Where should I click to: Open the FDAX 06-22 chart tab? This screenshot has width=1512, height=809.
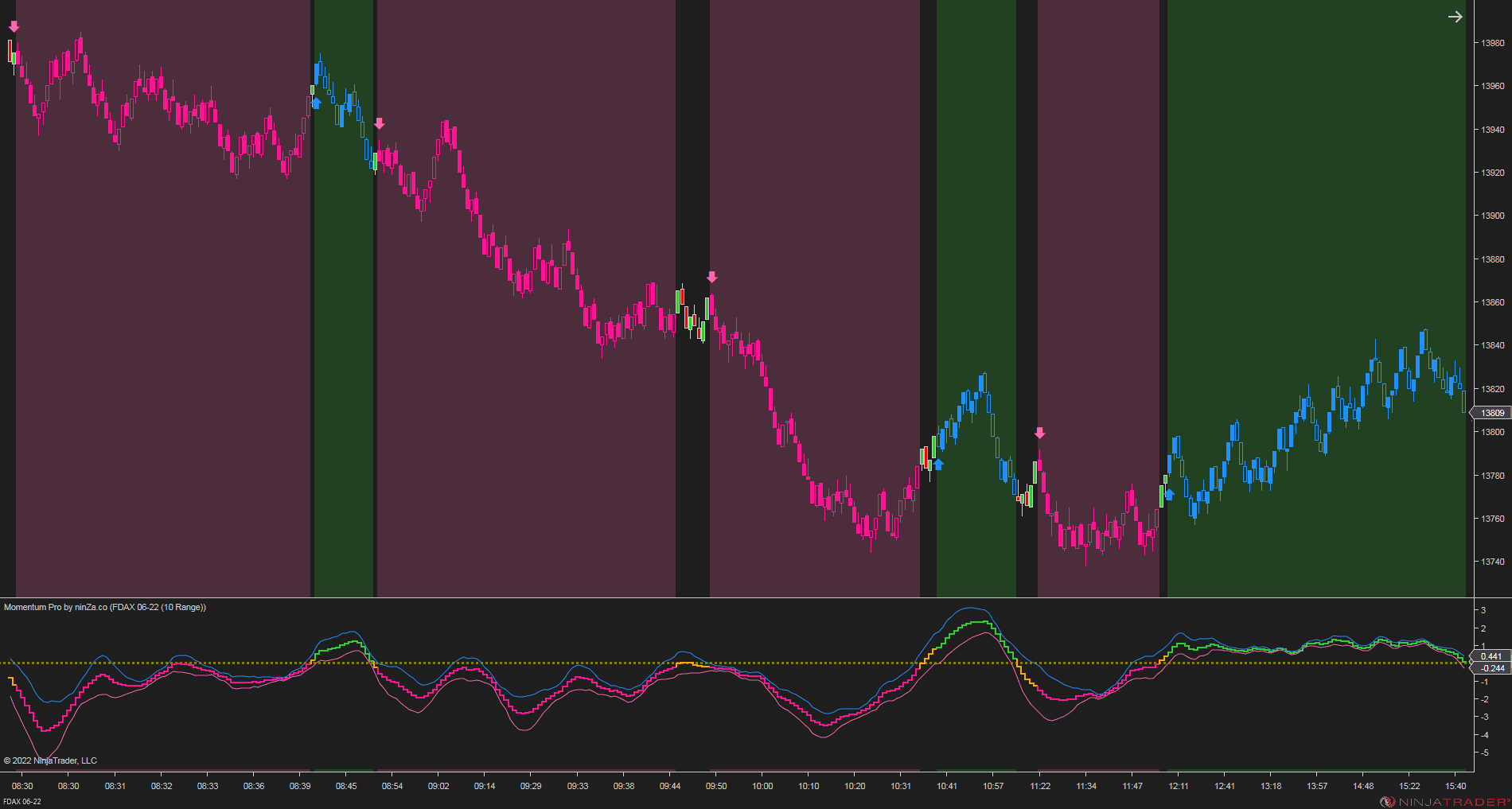coord(22,802)
